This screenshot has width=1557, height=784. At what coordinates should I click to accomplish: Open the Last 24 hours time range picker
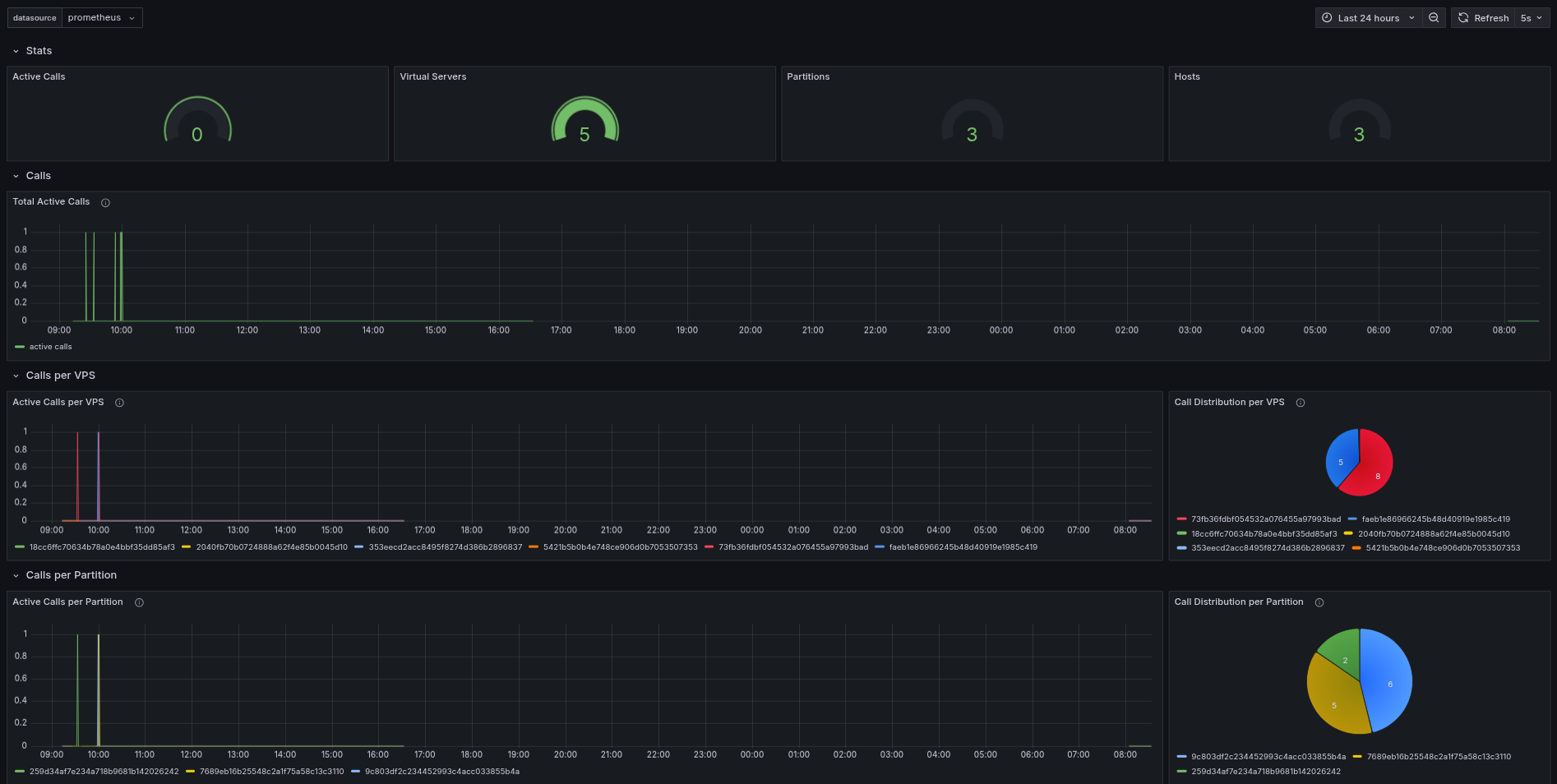coord(1369,18)
